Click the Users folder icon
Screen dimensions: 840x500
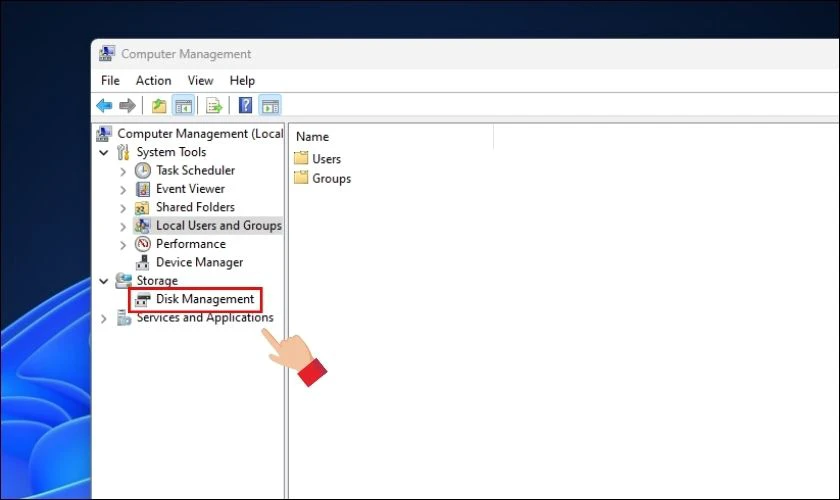pos(301,158)
